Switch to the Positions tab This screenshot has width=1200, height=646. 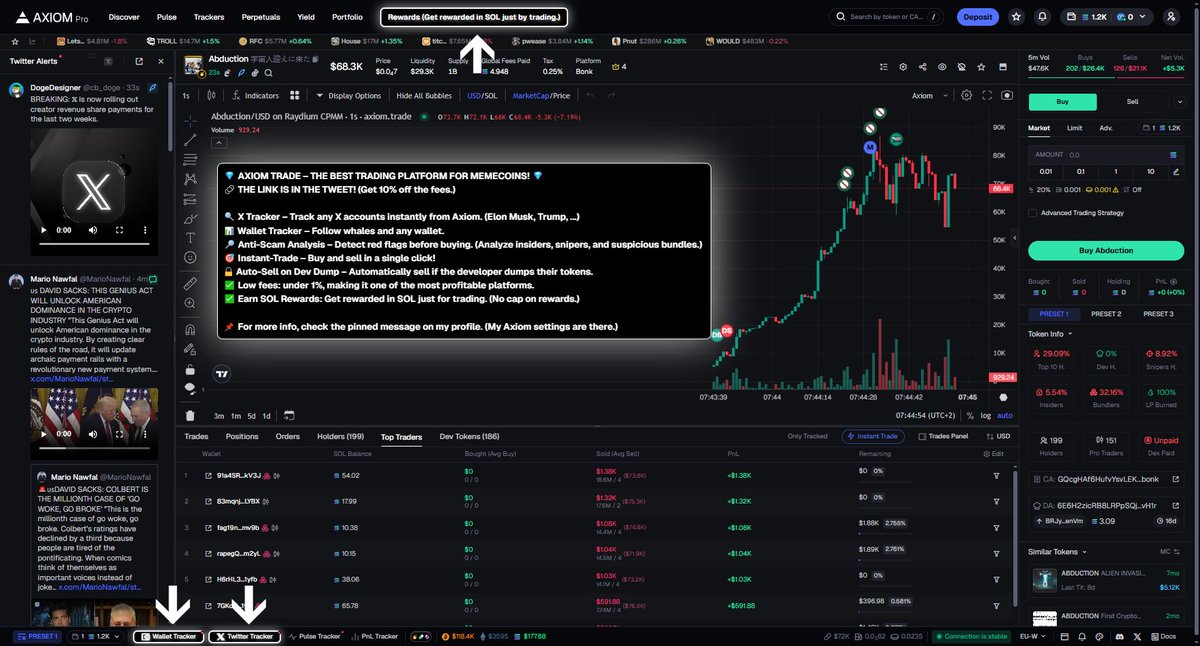point(242,437)
